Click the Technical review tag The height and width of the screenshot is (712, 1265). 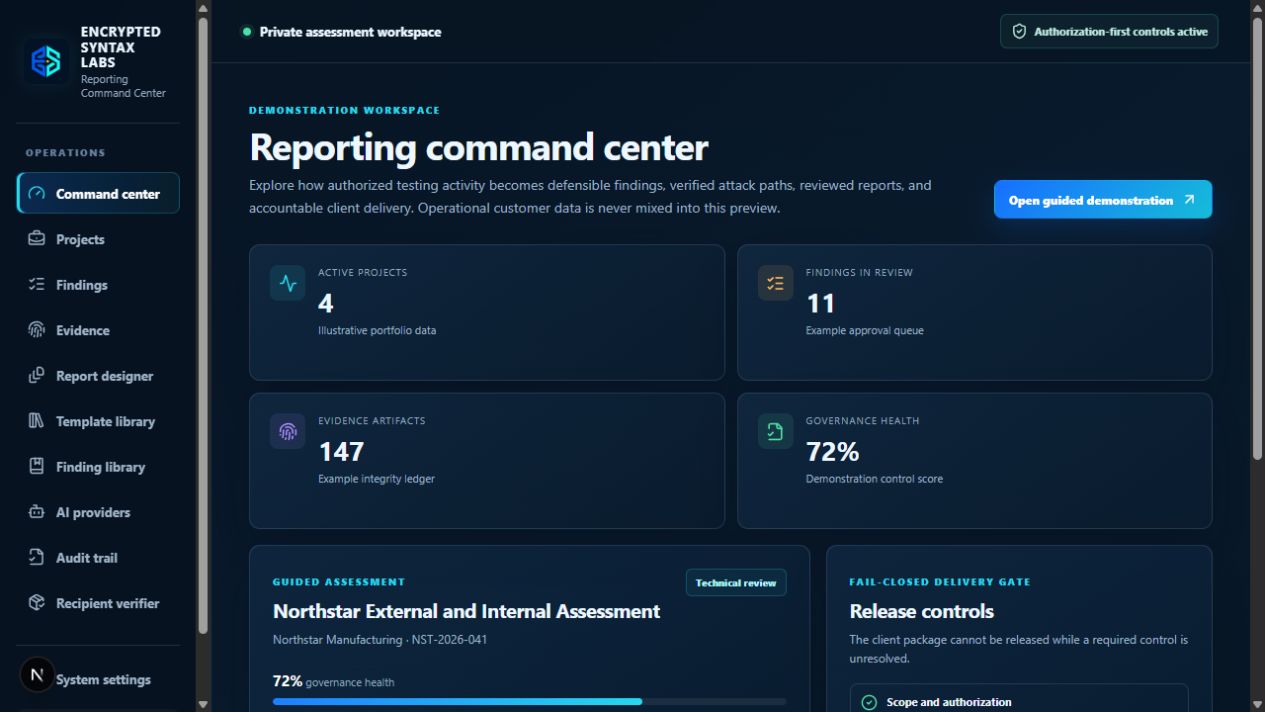736,583
